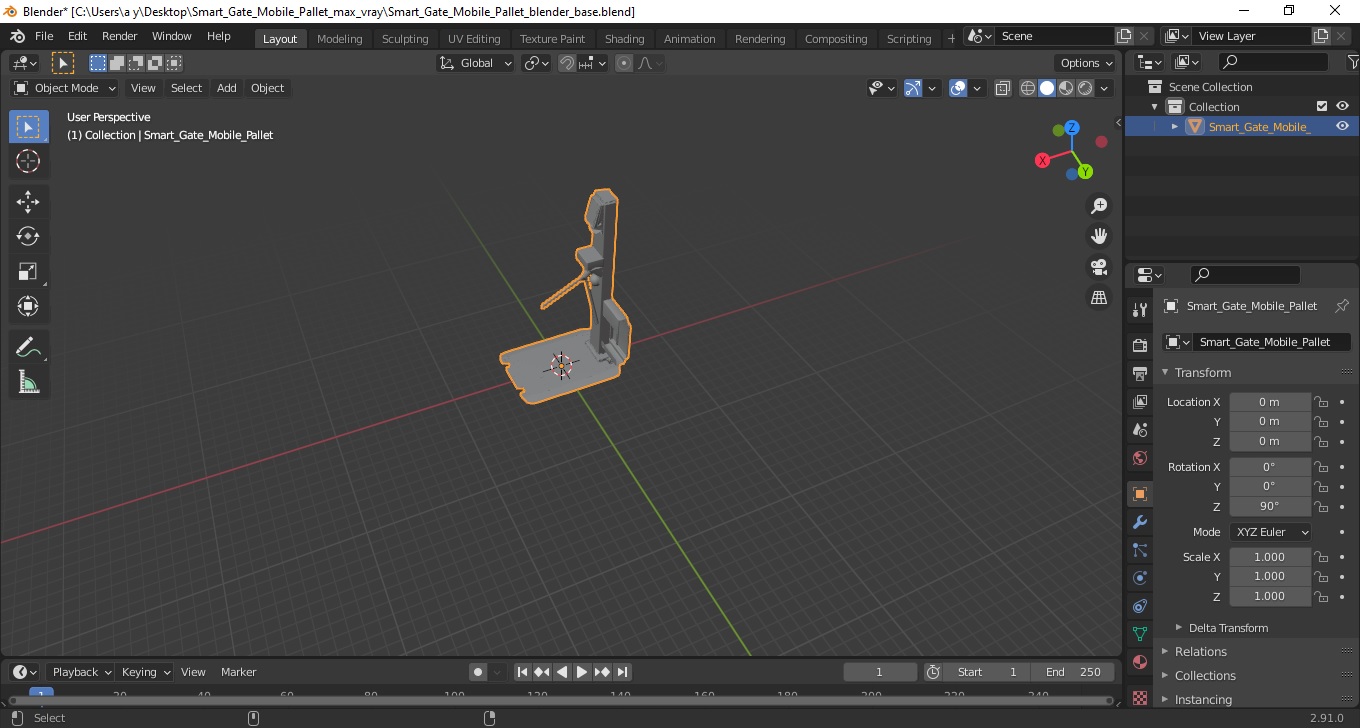Expand Smart_Gate_Mobile tree item in outliner
1360x728 pixels.
click(x=1175, y=126)
